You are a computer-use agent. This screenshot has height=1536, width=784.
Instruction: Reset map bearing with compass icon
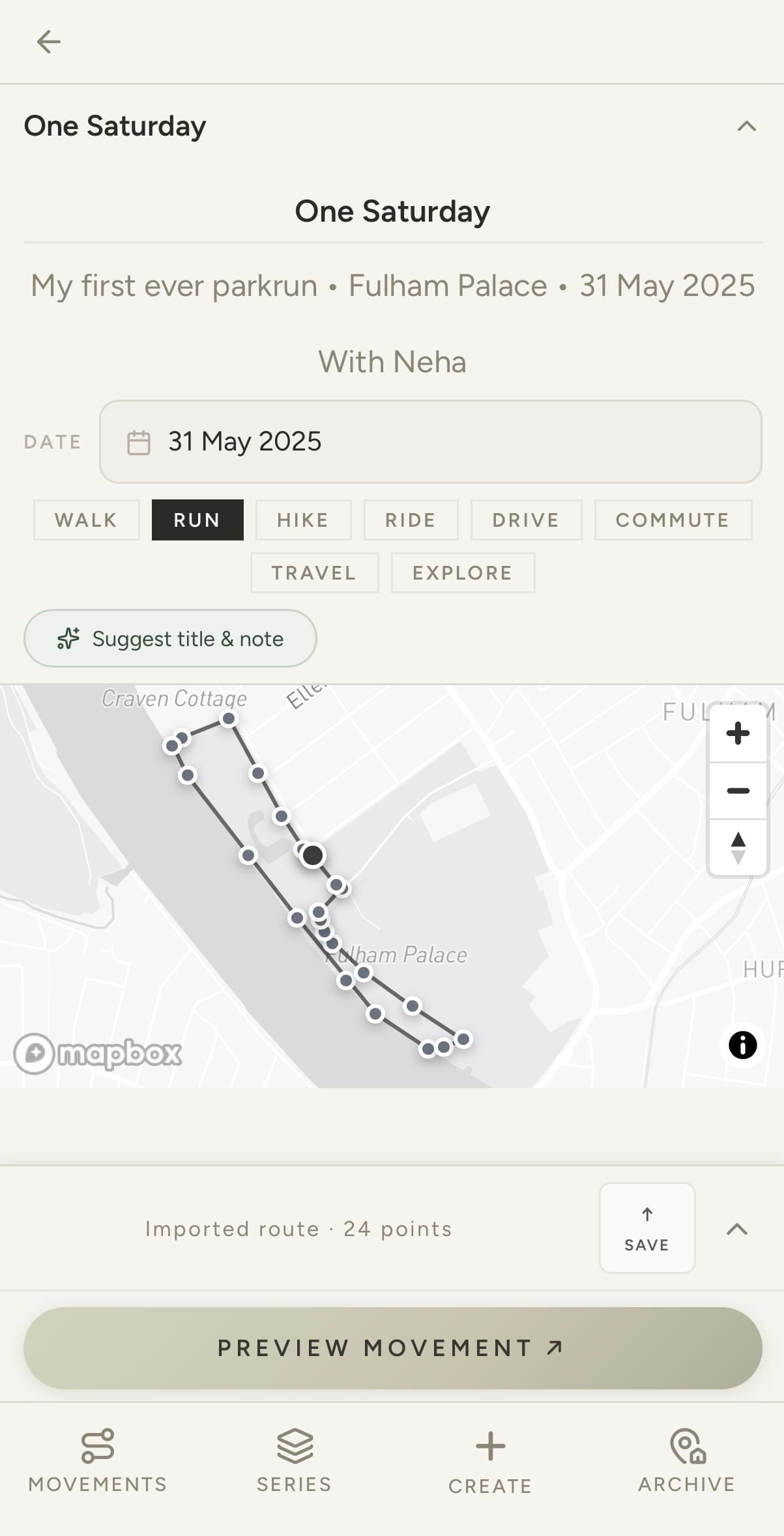738,848
